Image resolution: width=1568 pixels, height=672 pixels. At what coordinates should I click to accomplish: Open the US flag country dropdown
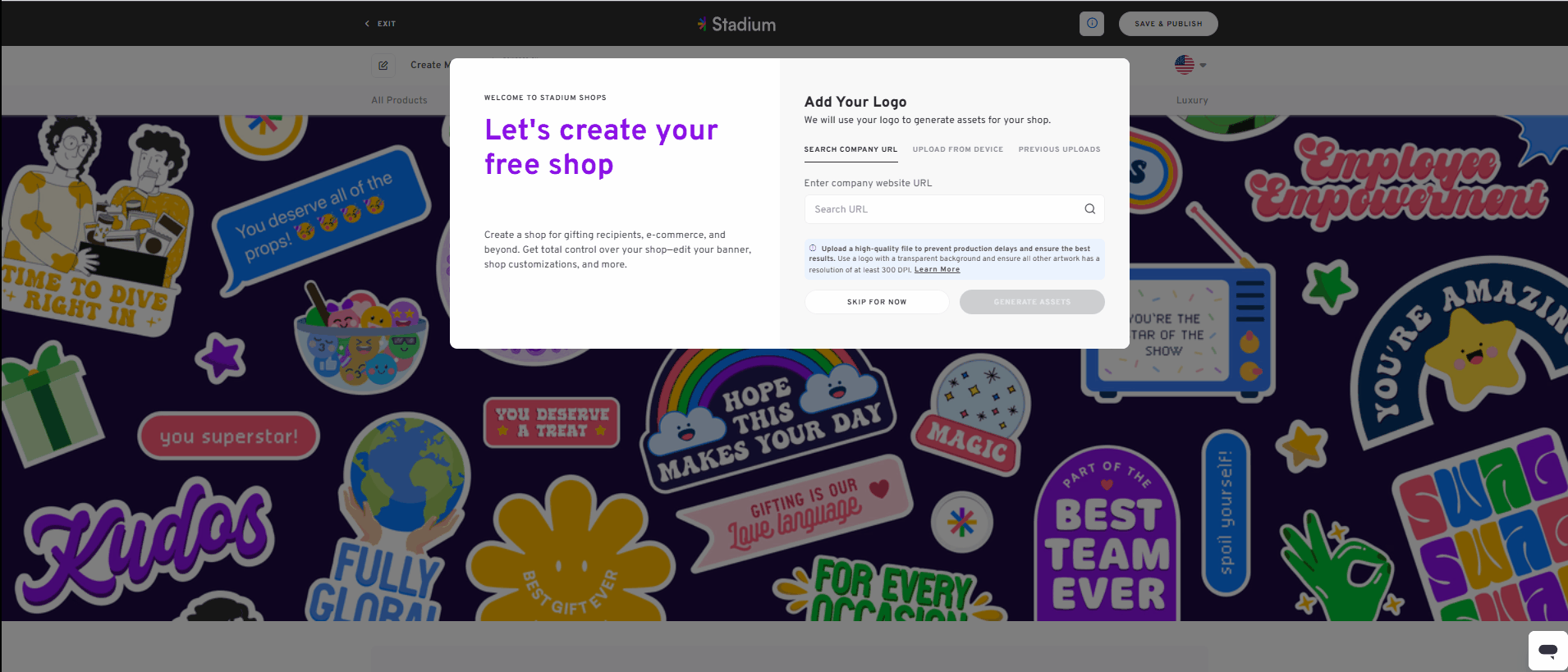1190,65
